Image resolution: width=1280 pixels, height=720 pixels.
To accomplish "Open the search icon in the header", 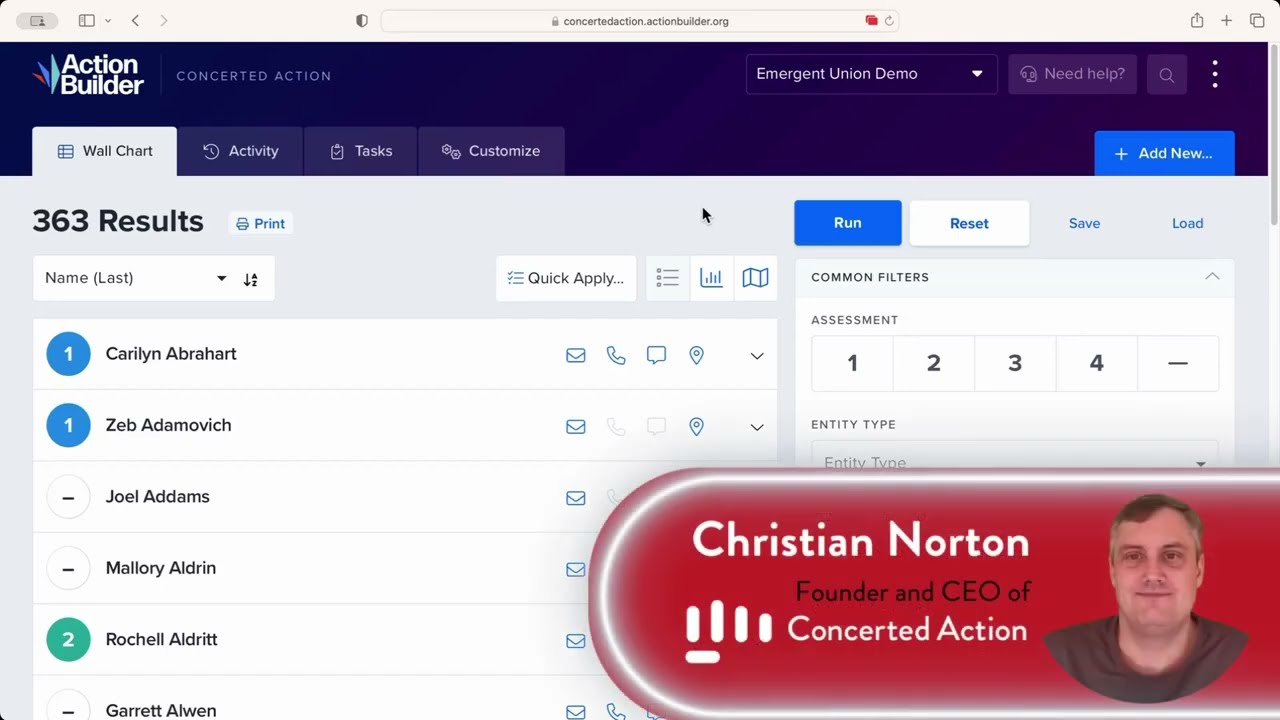I will [1166, 75].
